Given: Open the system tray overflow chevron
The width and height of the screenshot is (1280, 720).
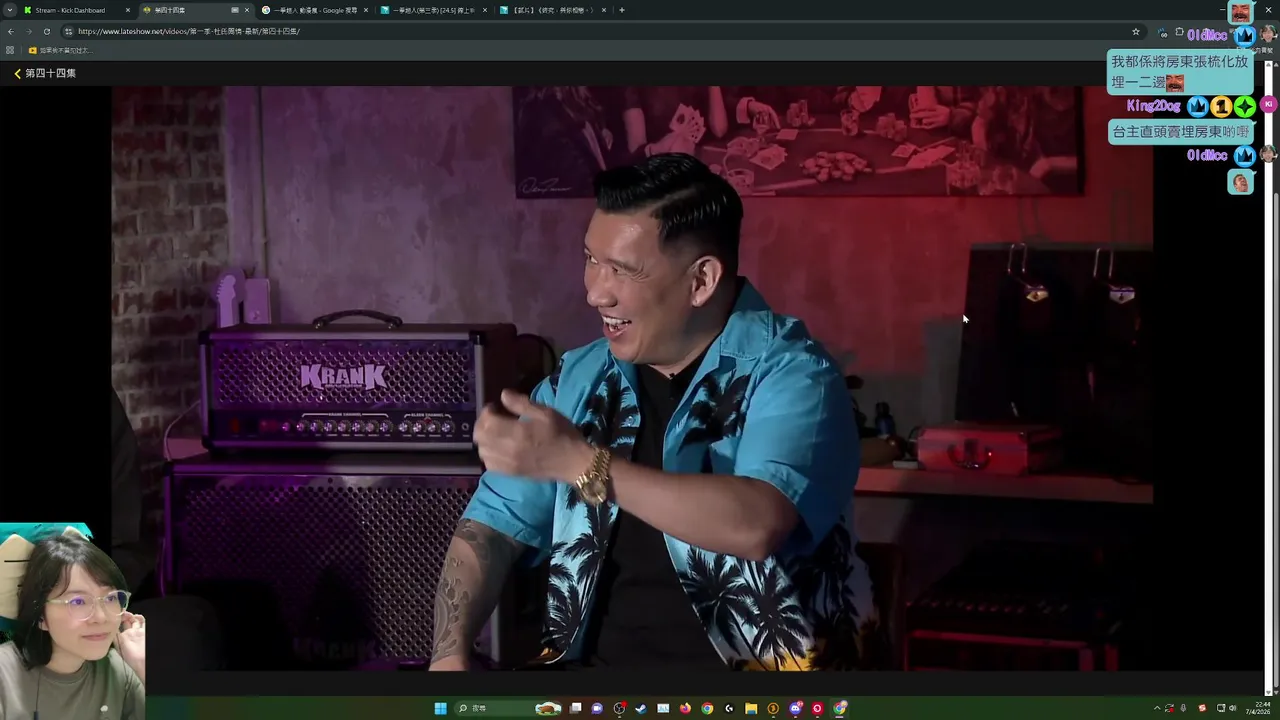Looking at the screenshot, I should [x=1157, y=708].
